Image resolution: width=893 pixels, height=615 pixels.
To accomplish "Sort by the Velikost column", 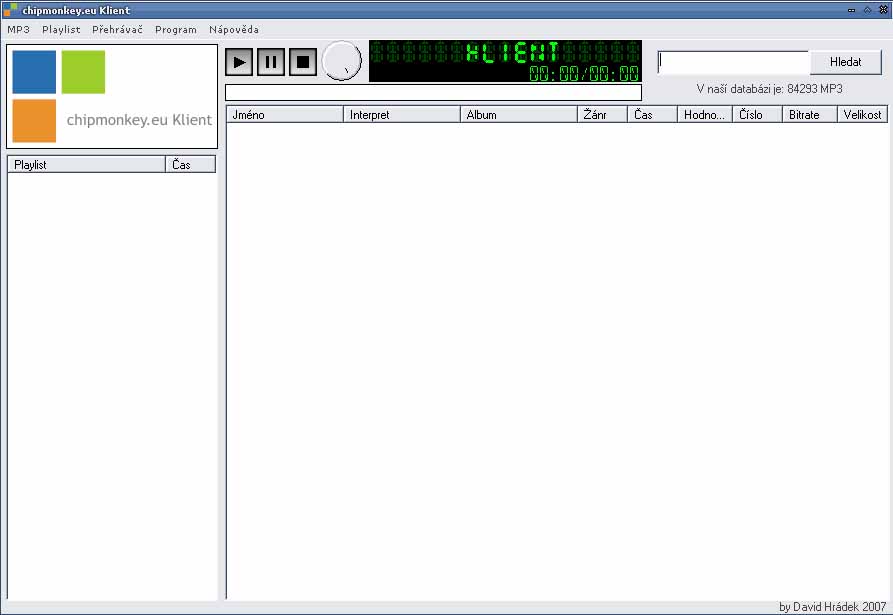I will click(862, 114).
